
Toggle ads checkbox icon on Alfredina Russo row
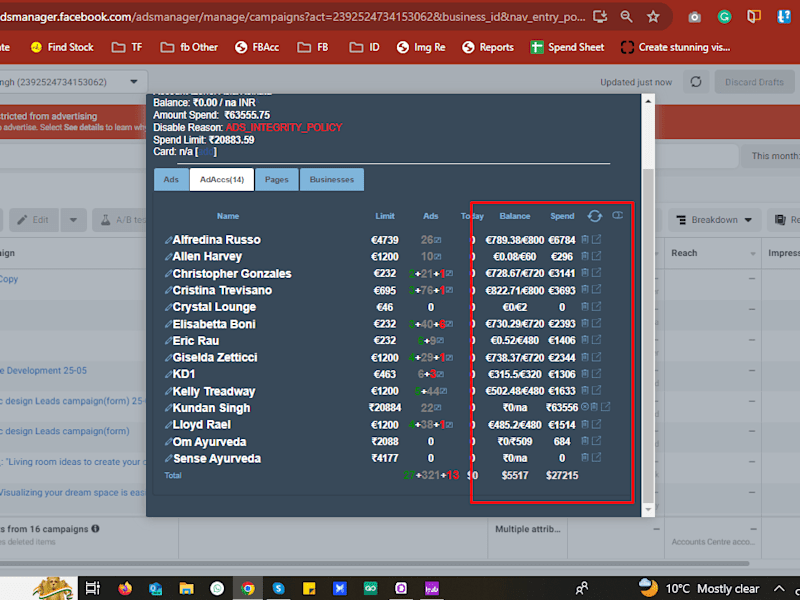[438, 240]
